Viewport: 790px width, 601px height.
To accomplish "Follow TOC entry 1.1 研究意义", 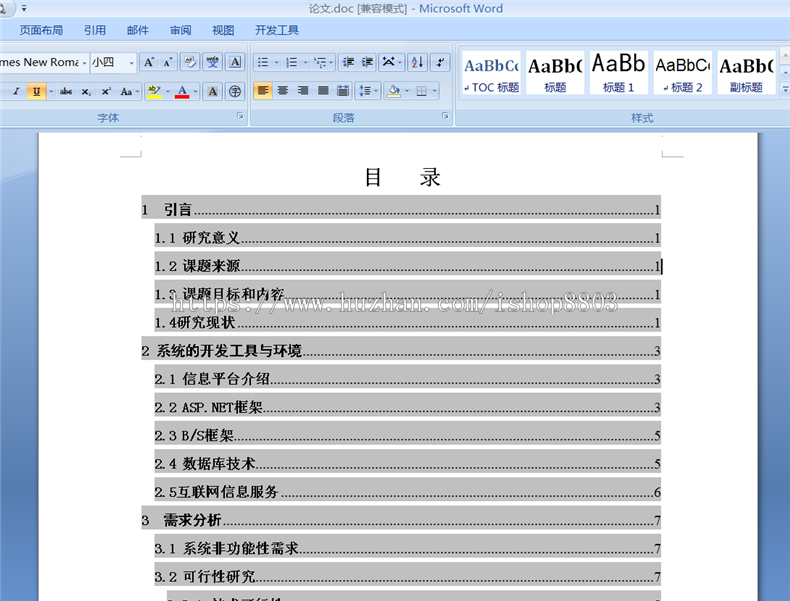I will point(408,238).
